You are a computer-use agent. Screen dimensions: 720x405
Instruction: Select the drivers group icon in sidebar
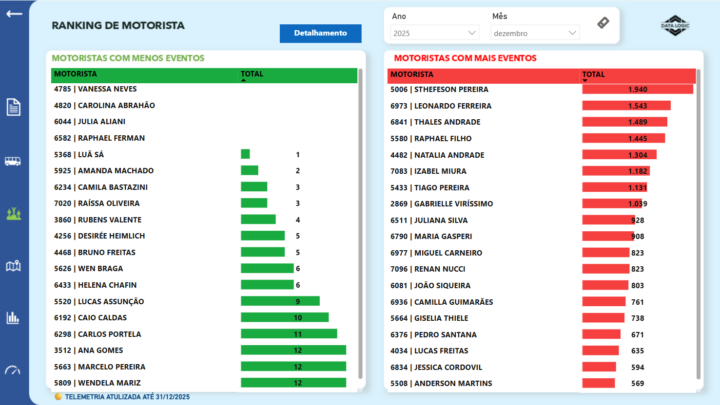(x=14, y=214)
